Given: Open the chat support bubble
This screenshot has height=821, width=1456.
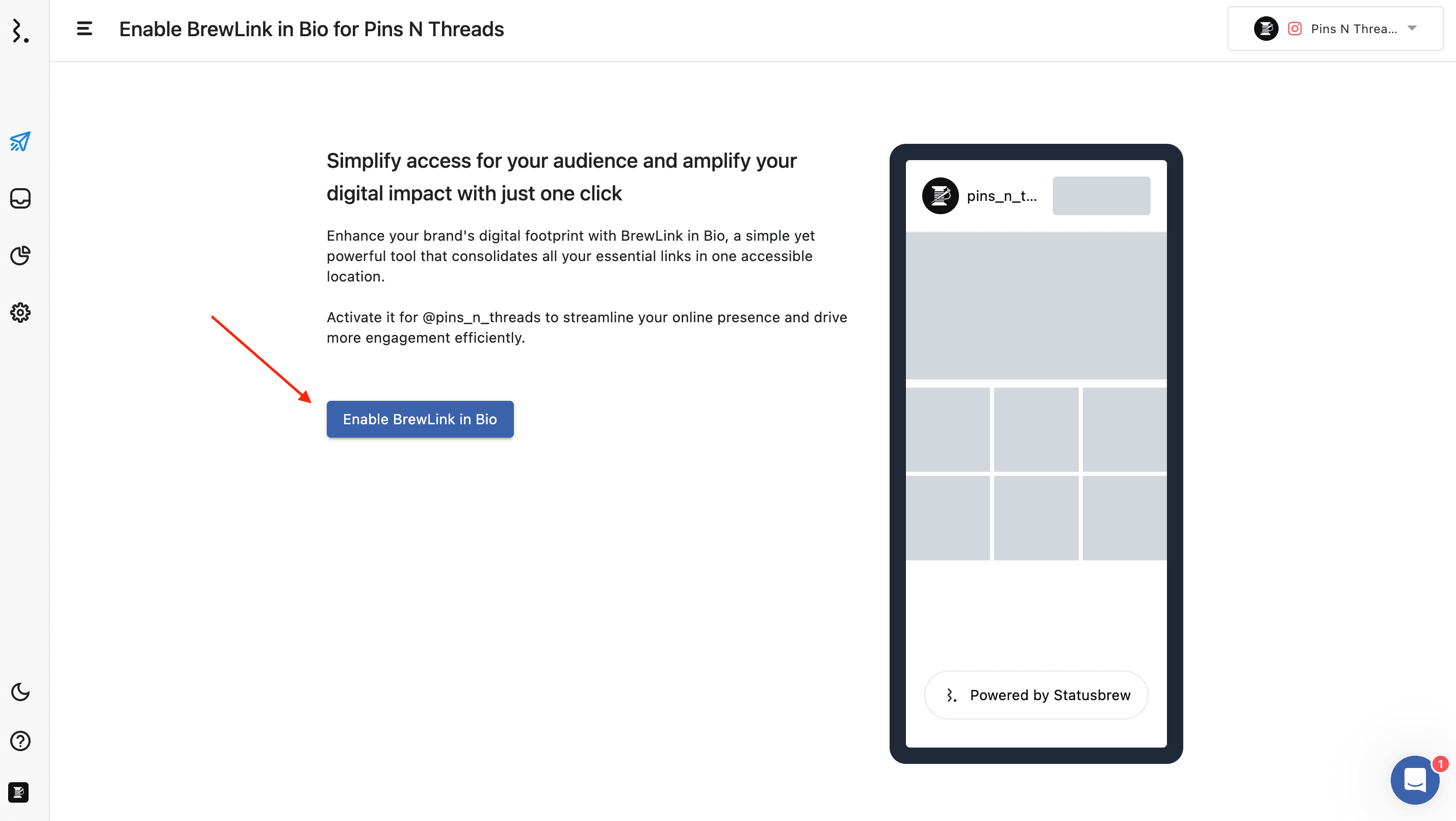Looking at the screenshot, I should click(1415, 780).
